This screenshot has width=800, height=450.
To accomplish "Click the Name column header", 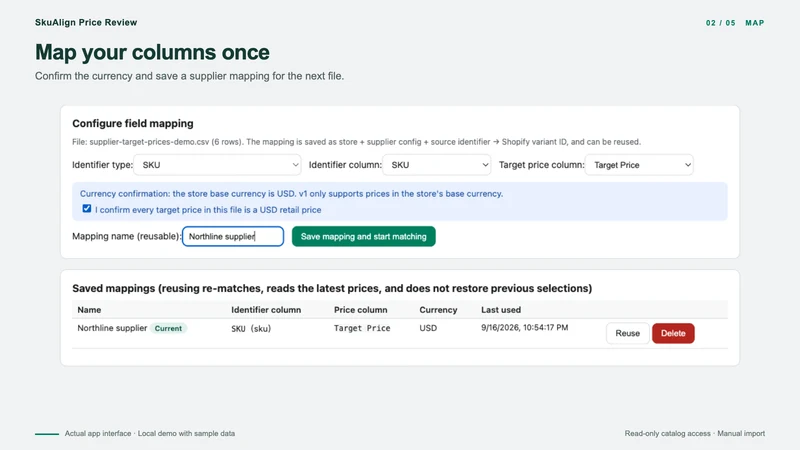I will pyautogui.click(x=89, y=310).
